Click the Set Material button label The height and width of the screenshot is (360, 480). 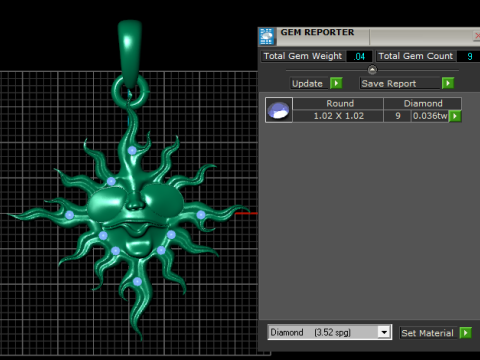[x=427, y=333]
